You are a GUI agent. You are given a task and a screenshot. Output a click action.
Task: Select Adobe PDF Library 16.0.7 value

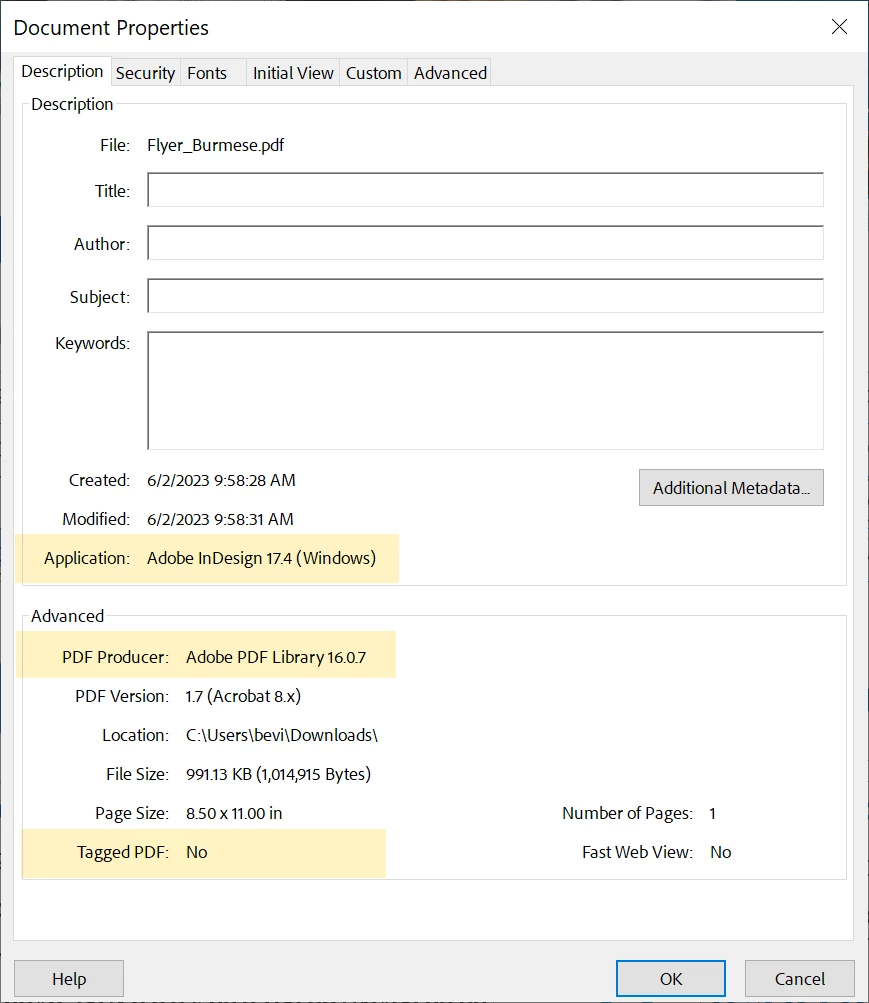276,658
